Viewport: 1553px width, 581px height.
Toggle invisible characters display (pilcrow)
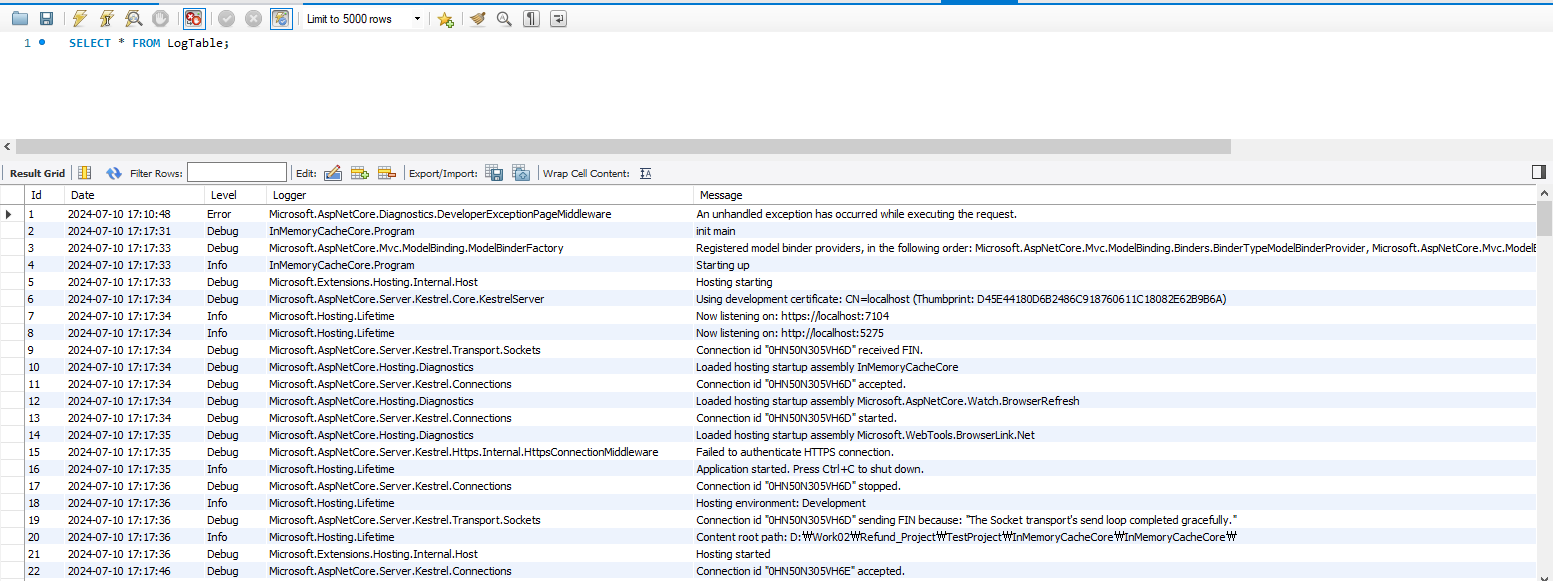(532, 19)
